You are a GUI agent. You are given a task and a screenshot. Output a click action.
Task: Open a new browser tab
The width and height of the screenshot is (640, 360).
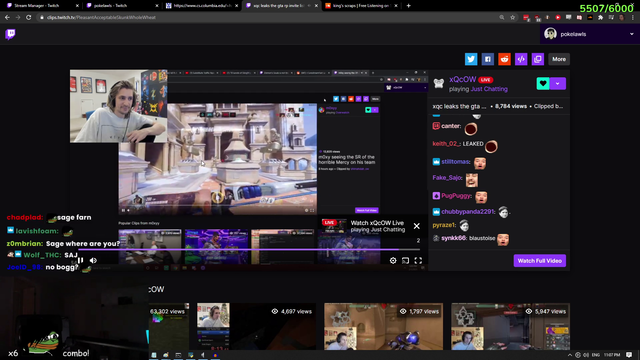(409, 6)
